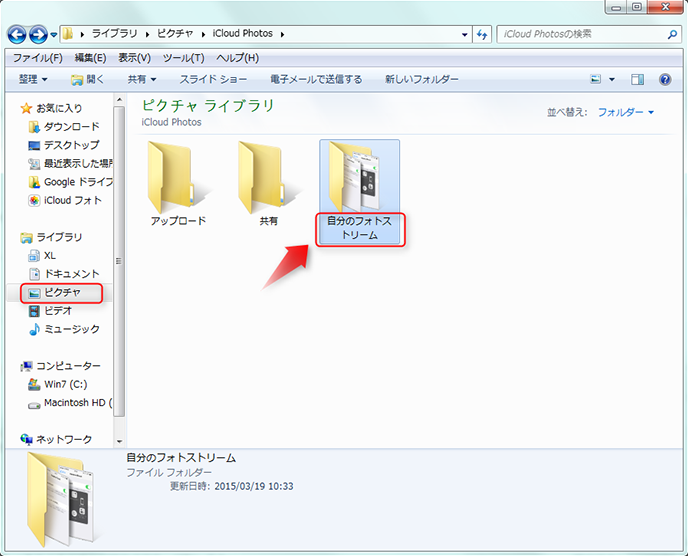Go forward with the Forward arrow button
Screen dimensions: 688x556
(x=38, y=34)
